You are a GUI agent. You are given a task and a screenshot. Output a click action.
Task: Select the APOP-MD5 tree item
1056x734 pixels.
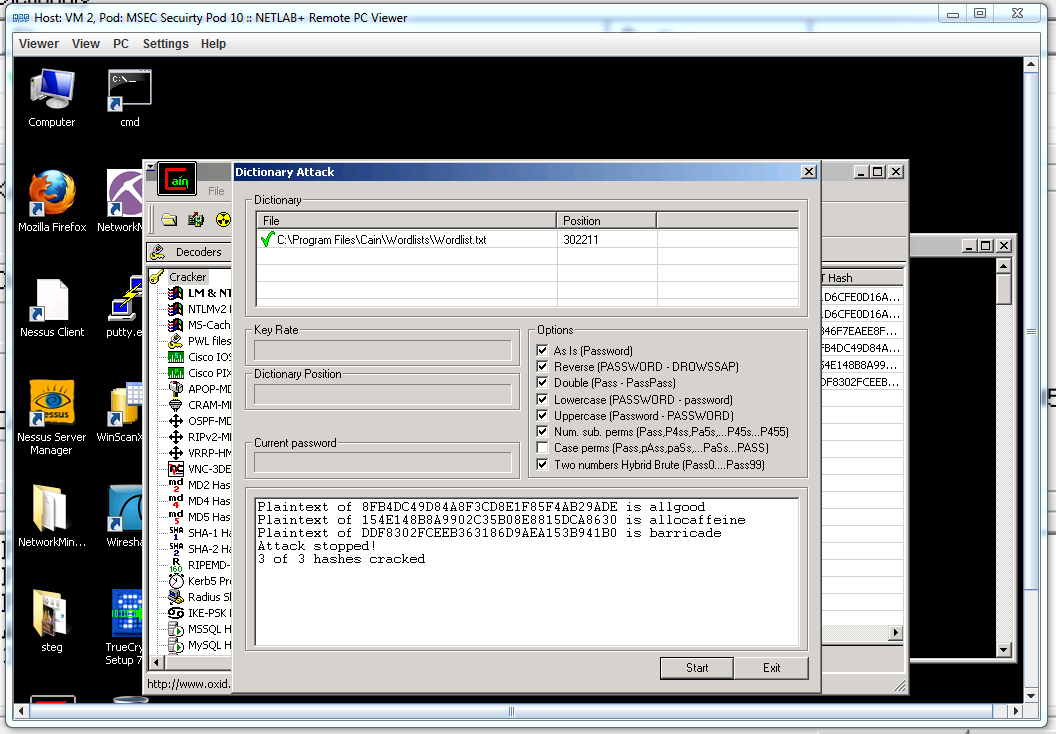coord(200,389)
